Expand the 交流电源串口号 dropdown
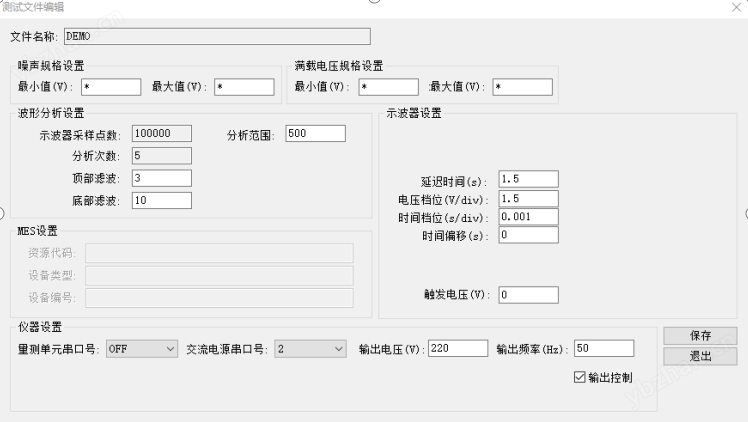Screen dimensions: 748x422 310,349
